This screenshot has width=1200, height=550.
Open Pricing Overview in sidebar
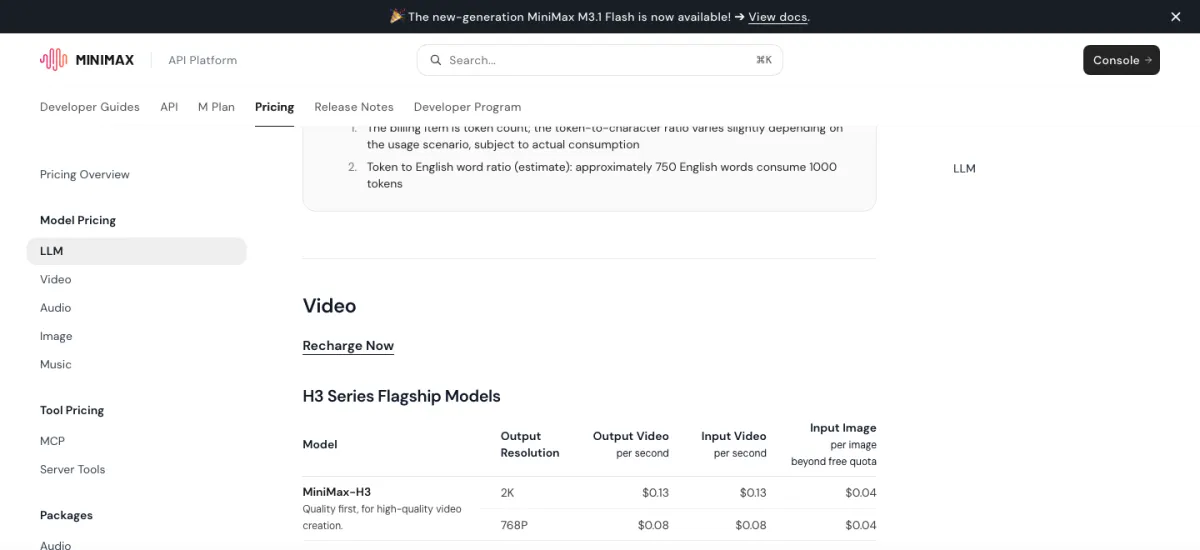point(85,174)
